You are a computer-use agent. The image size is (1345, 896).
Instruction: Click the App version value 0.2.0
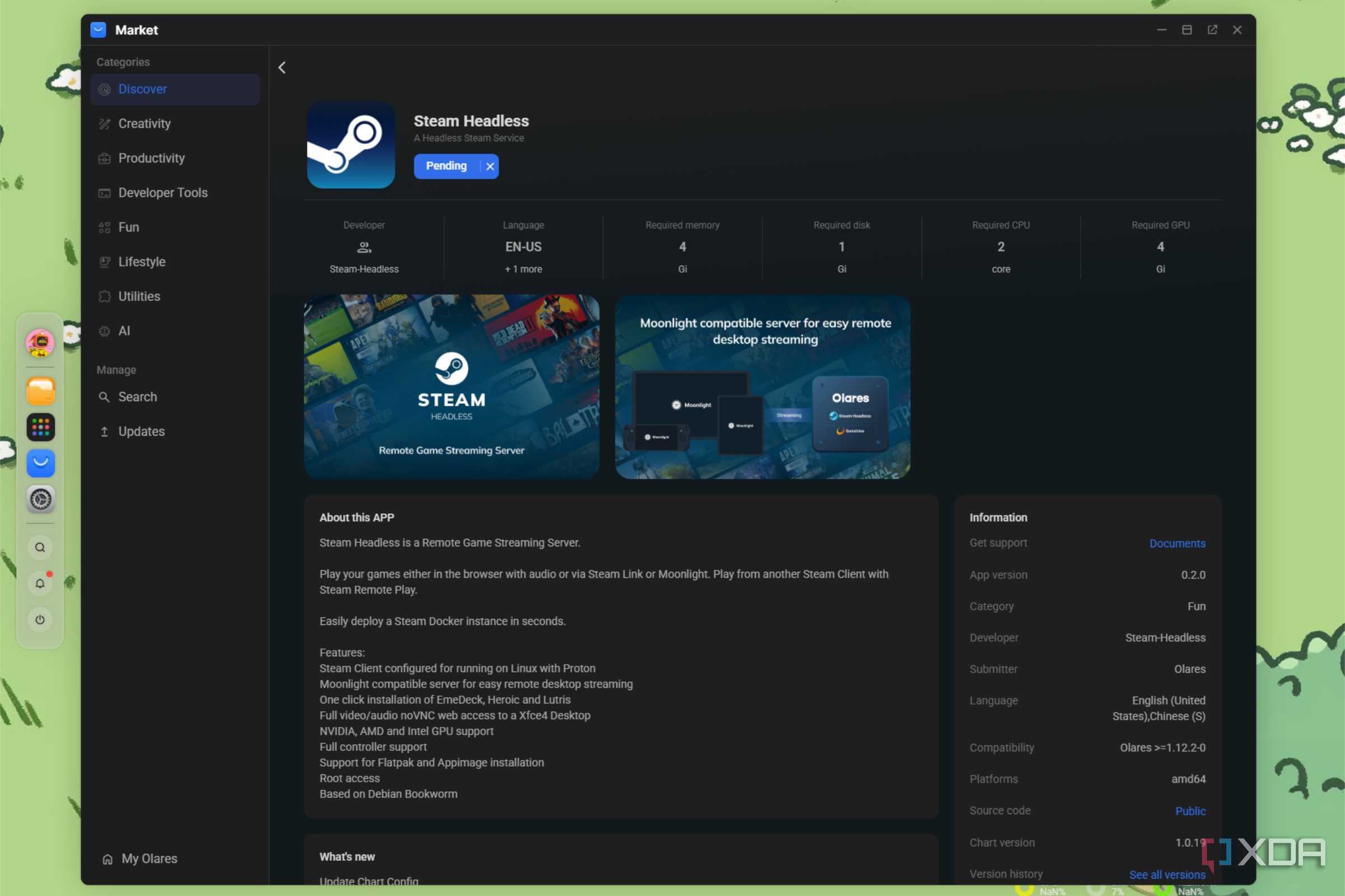[x=1193, y=575]
